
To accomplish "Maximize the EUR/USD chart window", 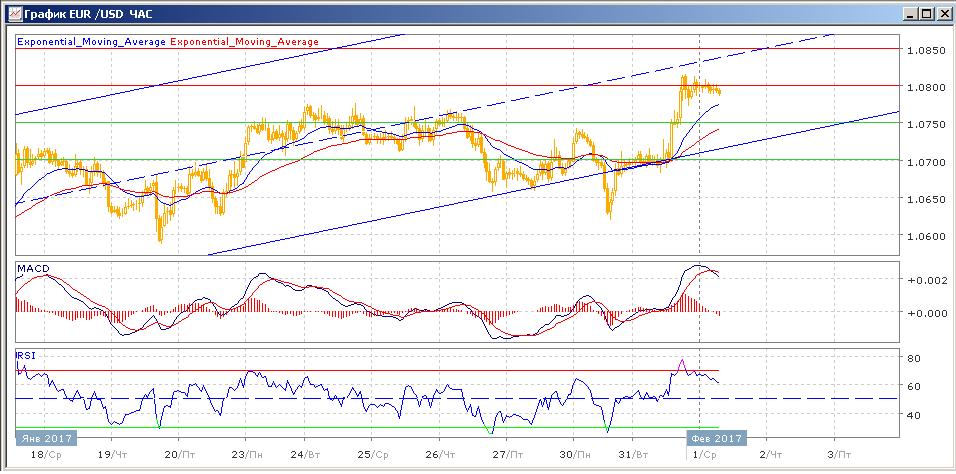I will click(x=926, y=13).
